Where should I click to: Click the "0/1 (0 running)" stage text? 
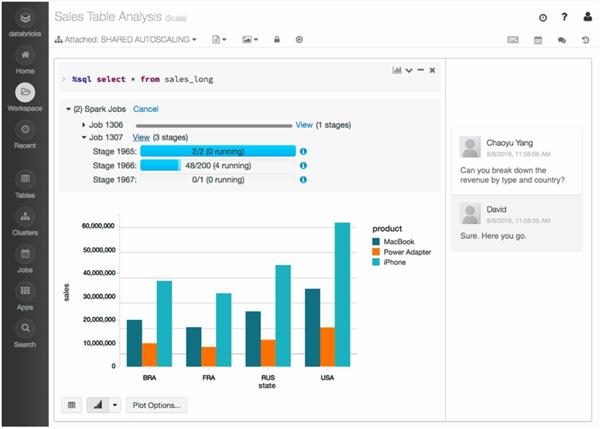click(218, 179)
